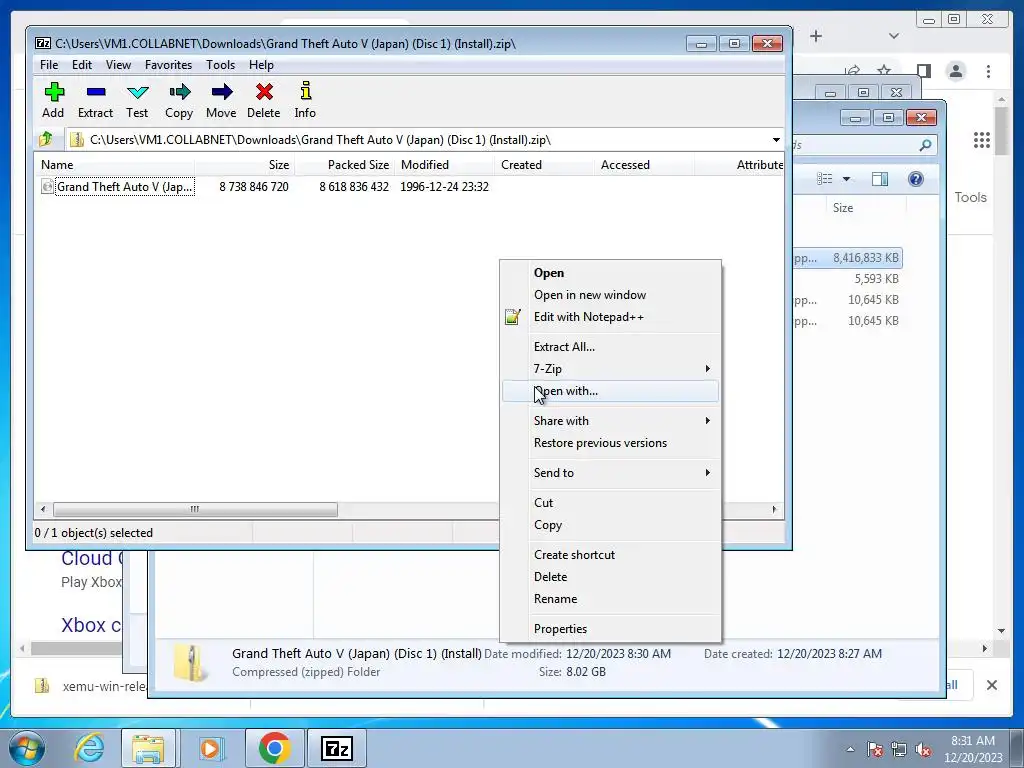The width and height of the screenshot is (1024, 768).
Task: Sort by the Modified column header
Action: 444,165
